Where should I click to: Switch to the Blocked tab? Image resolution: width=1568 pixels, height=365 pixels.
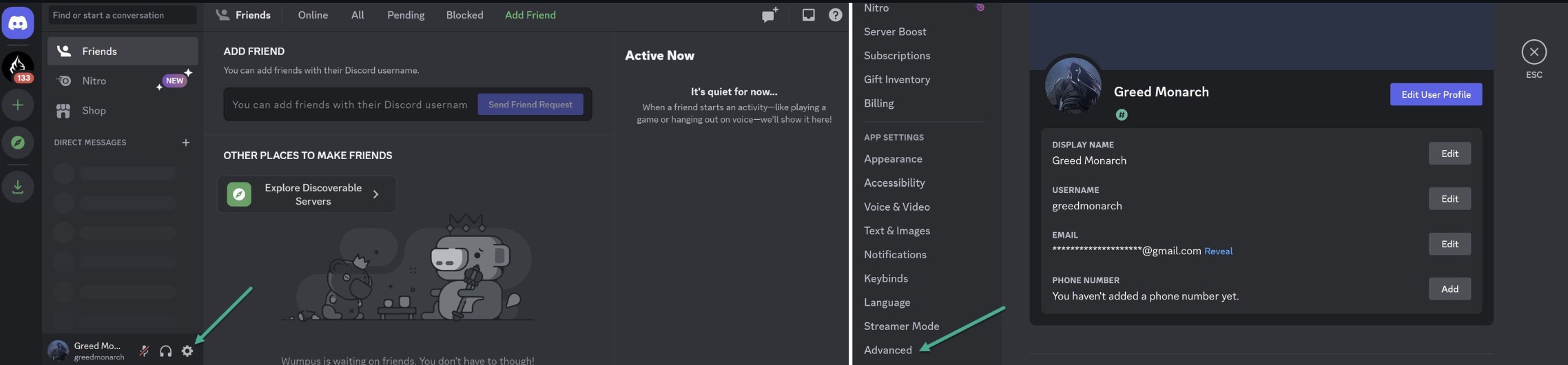tap(464, 14)
